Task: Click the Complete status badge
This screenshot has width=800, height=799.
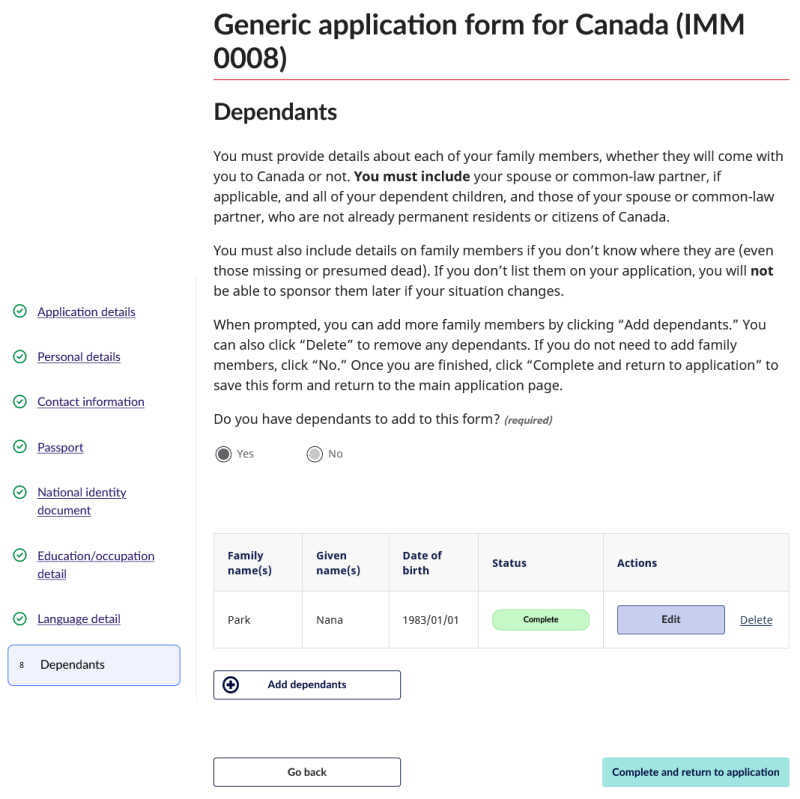Action: click(x=540, y=620)
